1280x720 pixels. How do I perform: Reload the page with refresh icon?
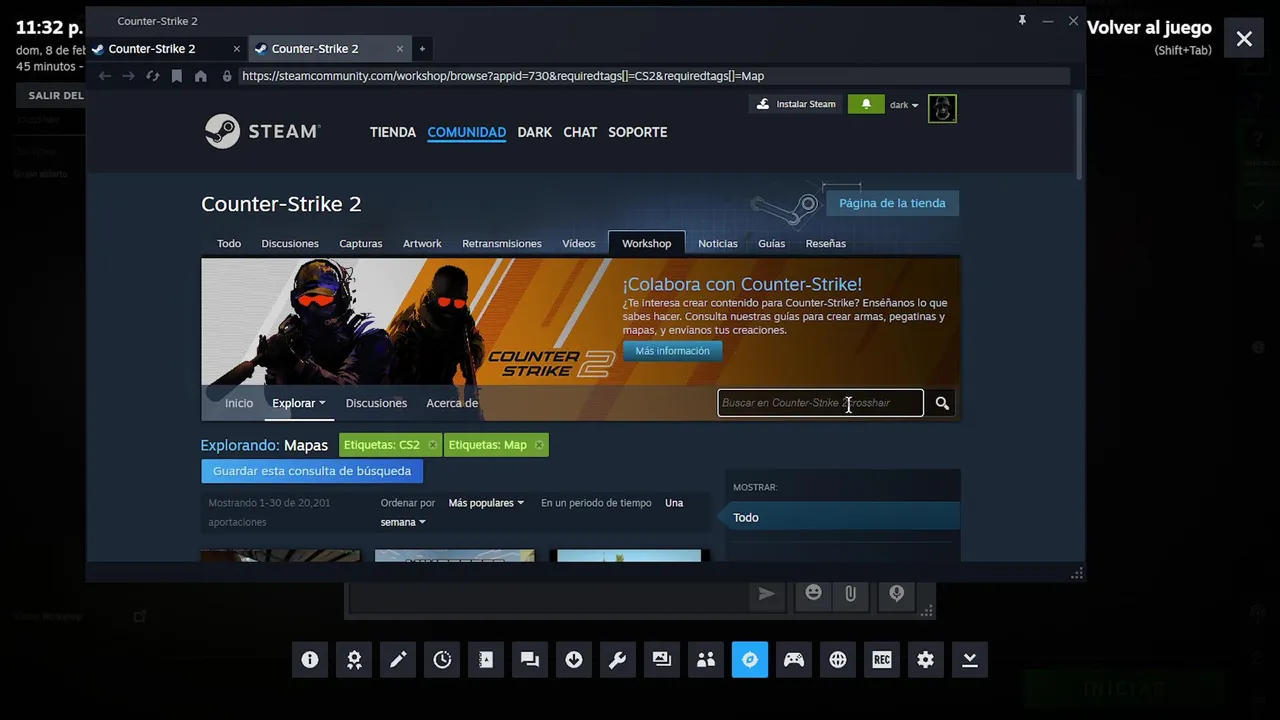pyautogui.click(x=153, y=76)
